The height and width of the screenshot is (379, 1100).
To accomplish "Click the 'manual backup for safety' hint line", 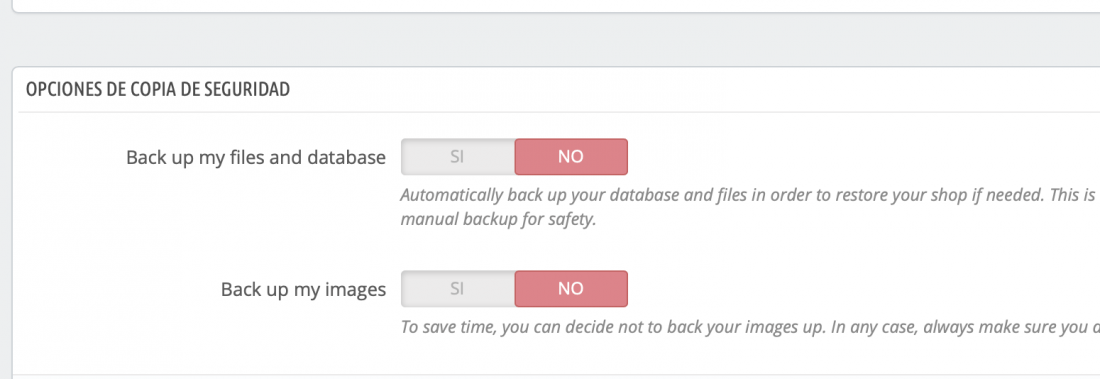I will pos(498,219).
